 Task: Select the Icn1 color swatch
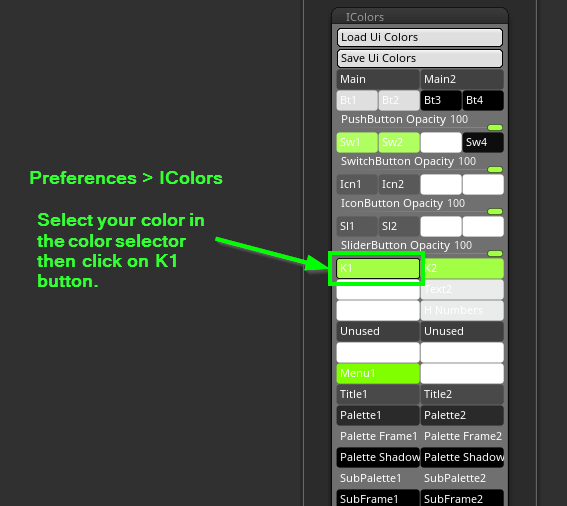[x=357, y=184]
